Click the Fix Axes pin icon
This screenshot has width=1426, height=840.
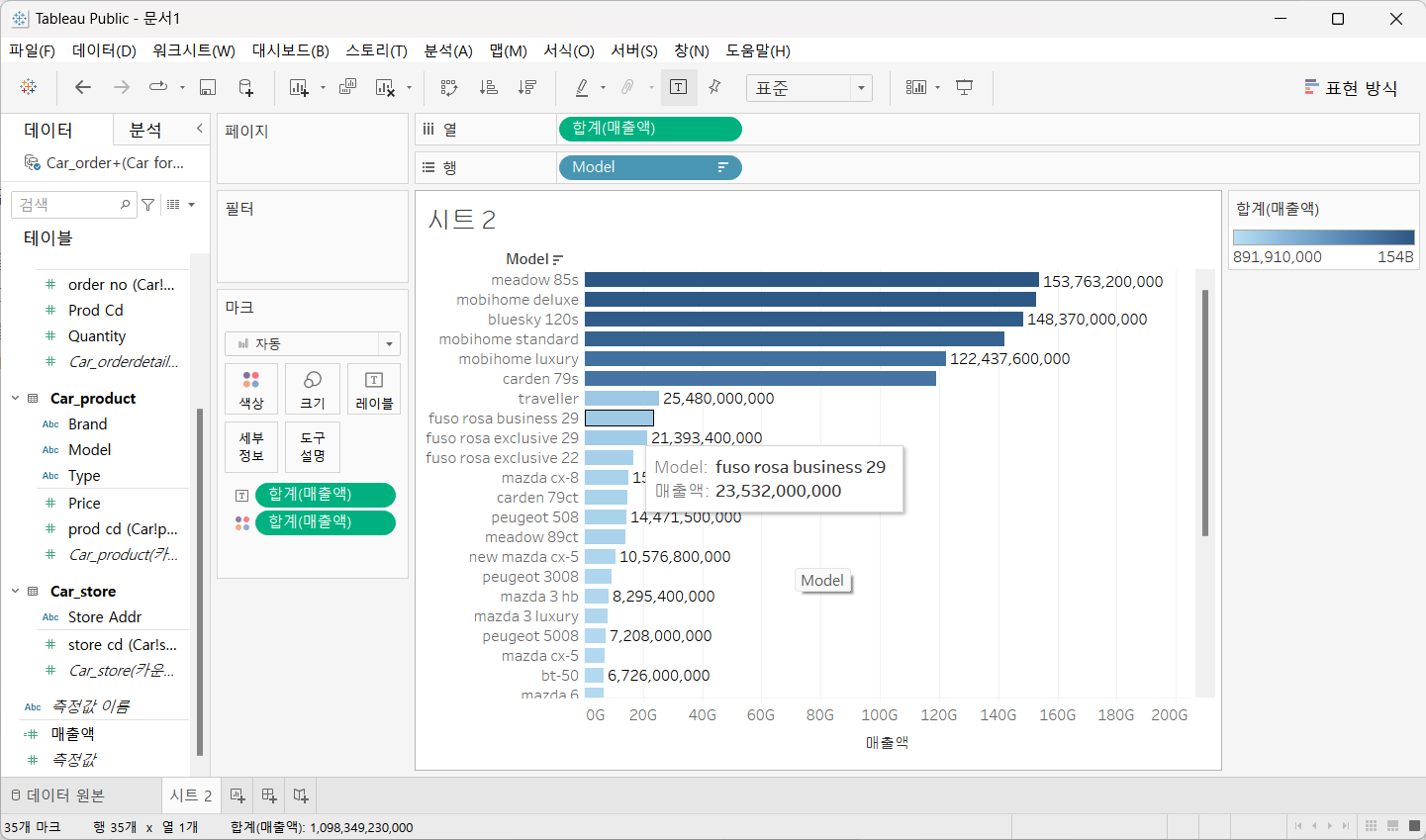tap(715, 87)
